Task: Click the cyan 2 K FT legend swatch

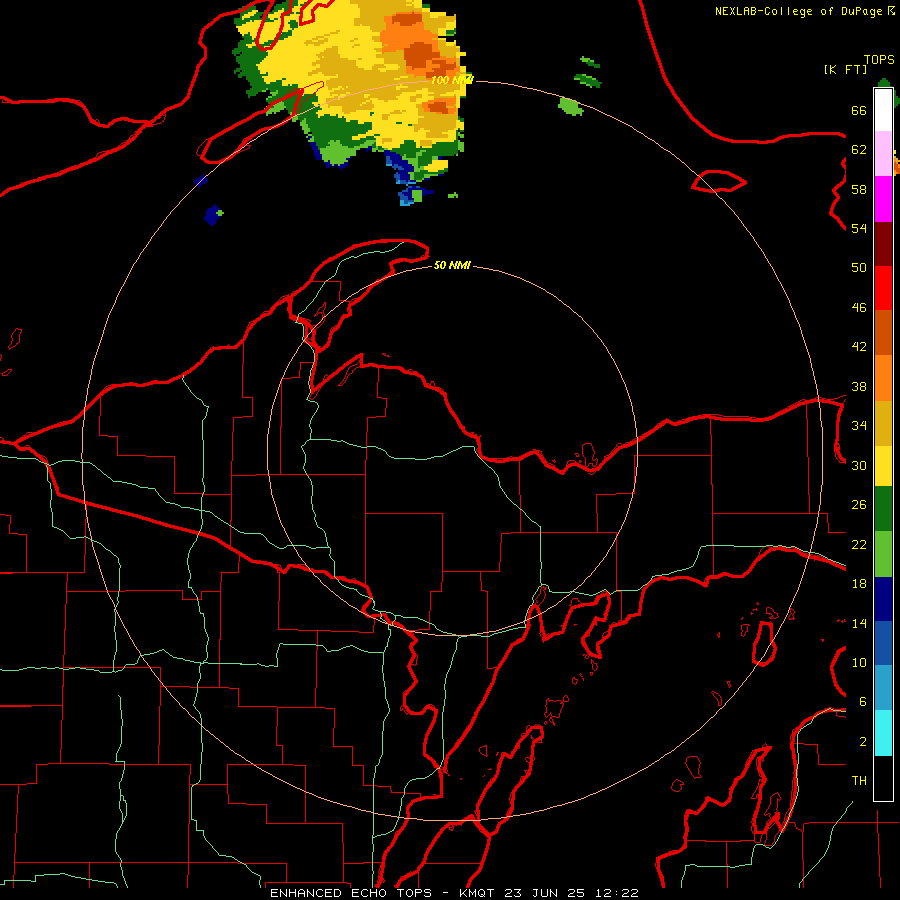Action: [883, 733]
